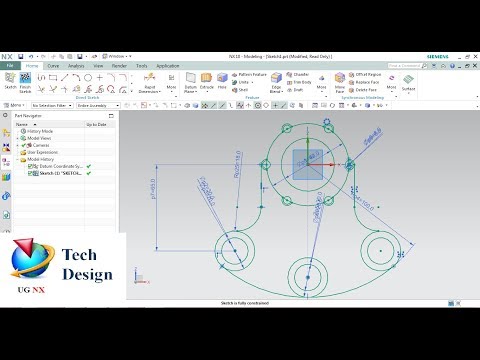
Task: Expand the Model Views tree node
Action: tap(18, 138)
